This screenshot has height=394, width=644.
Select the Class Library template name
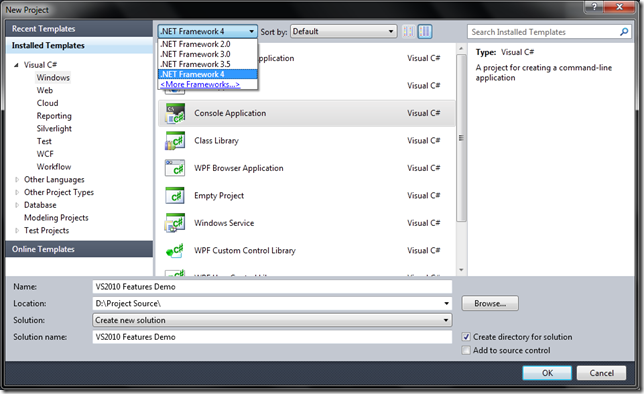click(216, 141)
